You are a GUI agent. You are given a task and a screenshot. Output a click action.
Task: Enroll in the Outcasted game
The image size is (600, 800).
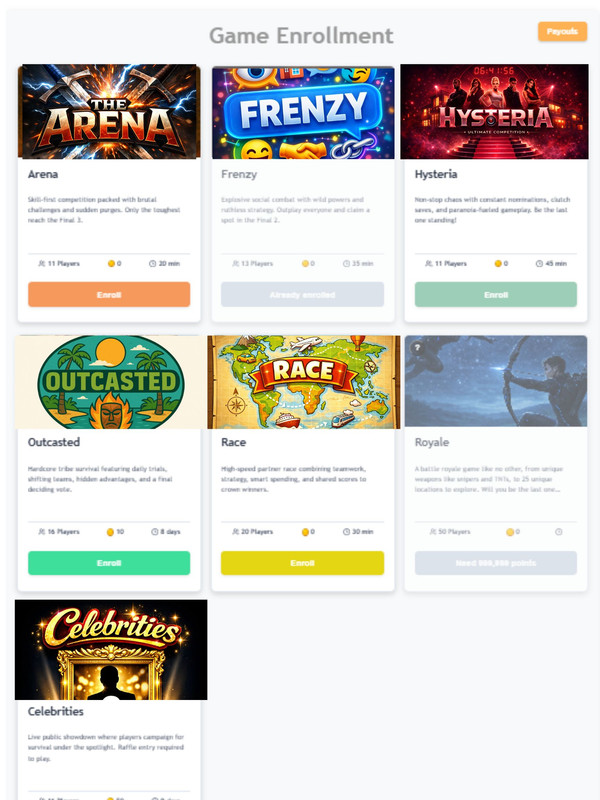pos(109,563)
